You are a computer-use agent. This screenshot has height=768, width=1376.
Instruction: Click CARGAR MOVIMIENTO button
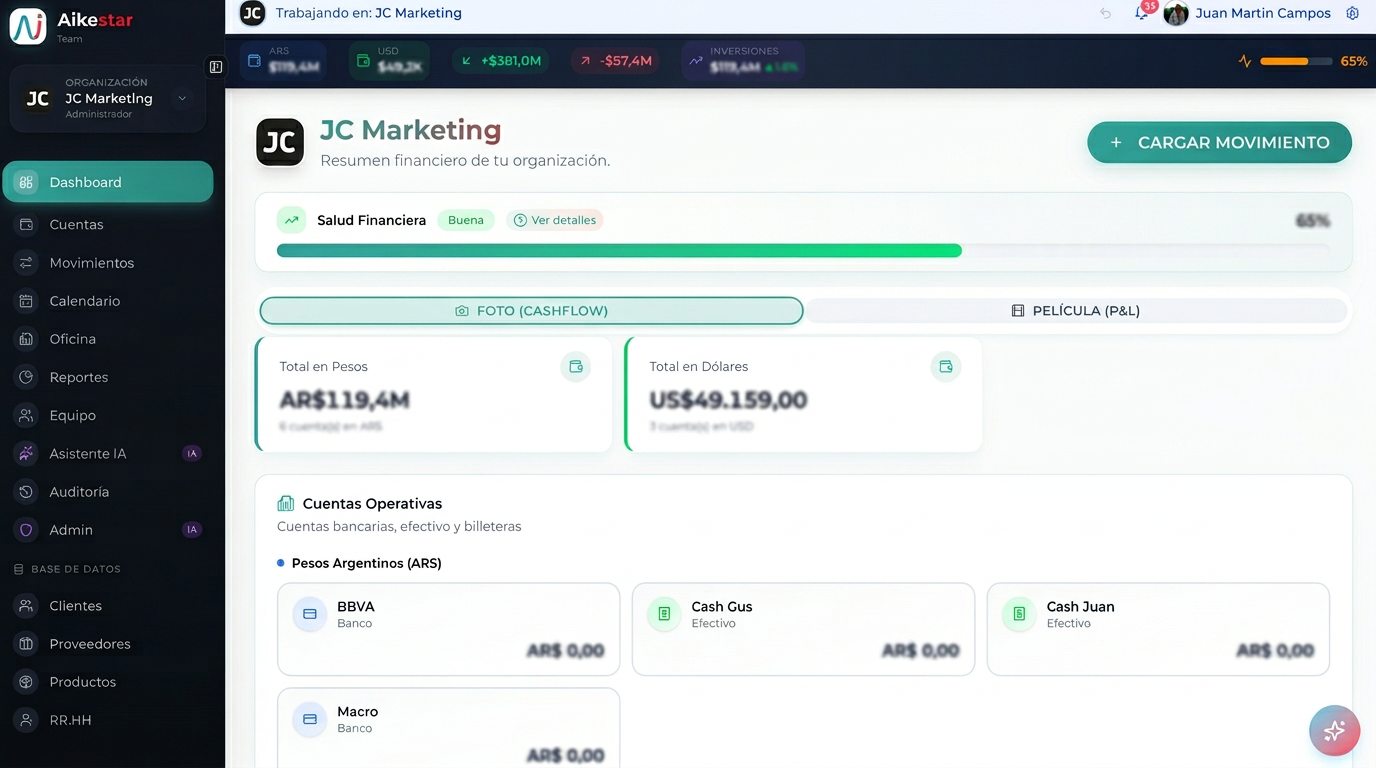[x=1219, y=143]
